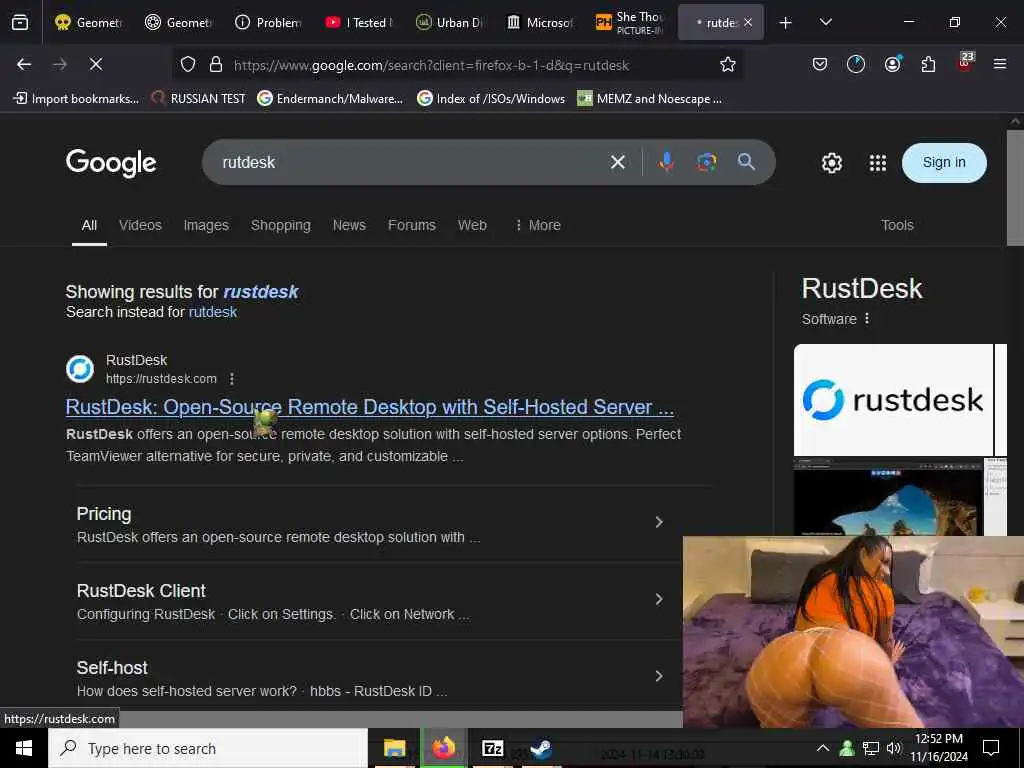Open Extensions puzzle piece icon
The height and width of the screenshot is (768, 1024).
coord(928,64)
